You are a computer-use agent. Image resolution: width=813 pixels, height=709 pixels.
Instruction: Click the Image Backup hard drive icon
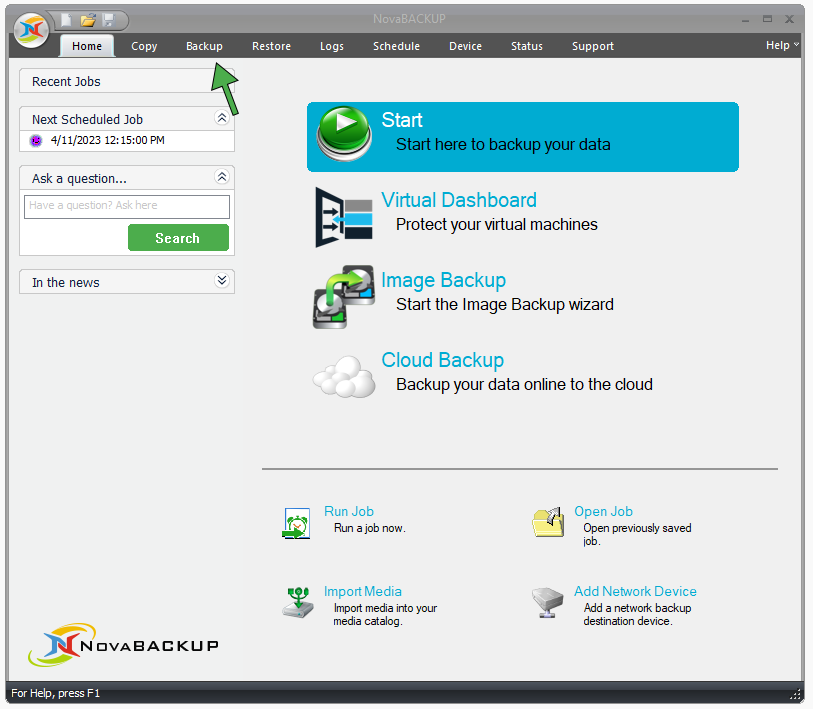tap(344, 297)
